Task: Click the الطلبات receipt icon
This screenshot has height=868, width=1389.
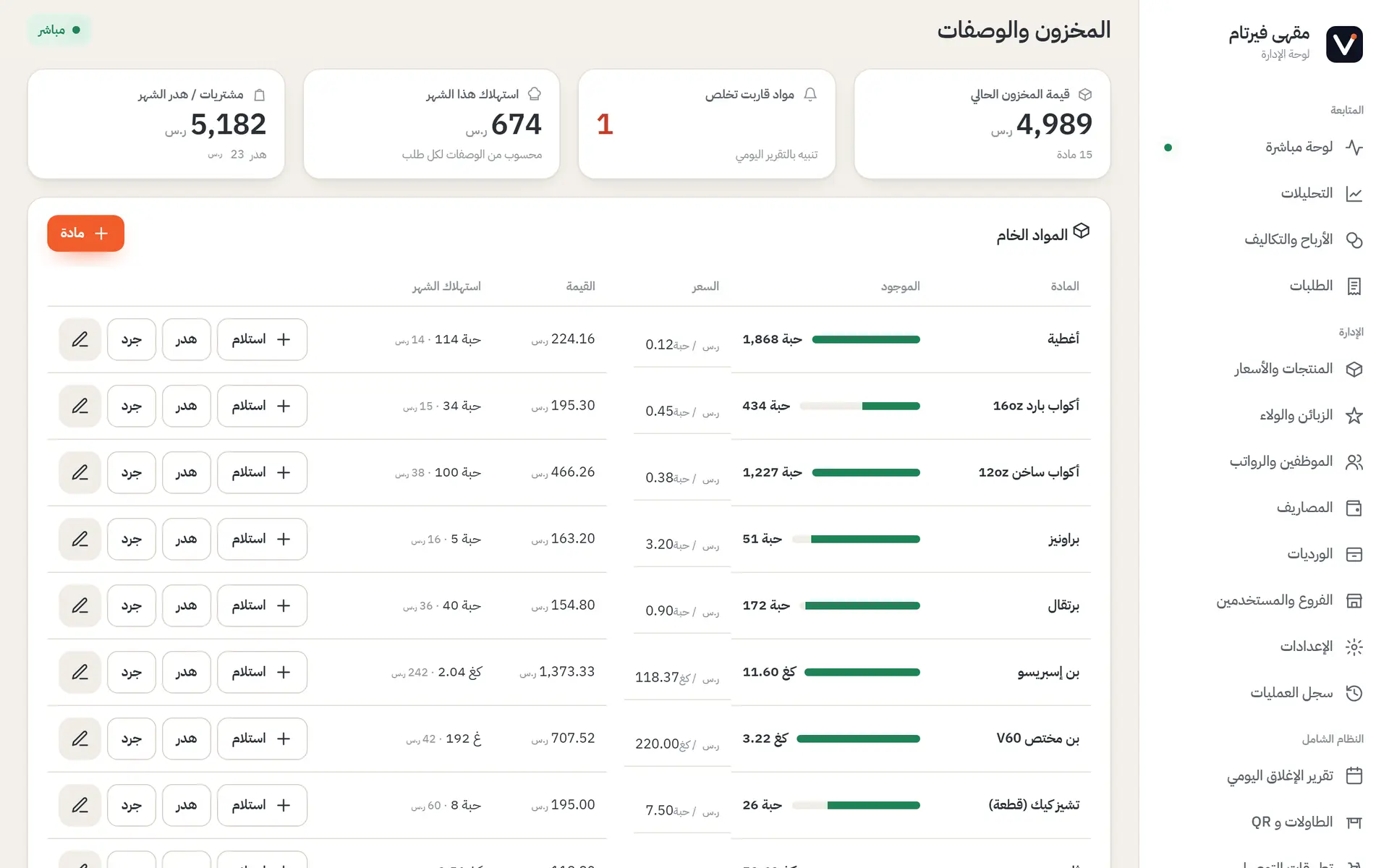Action: pos(1354,286)
